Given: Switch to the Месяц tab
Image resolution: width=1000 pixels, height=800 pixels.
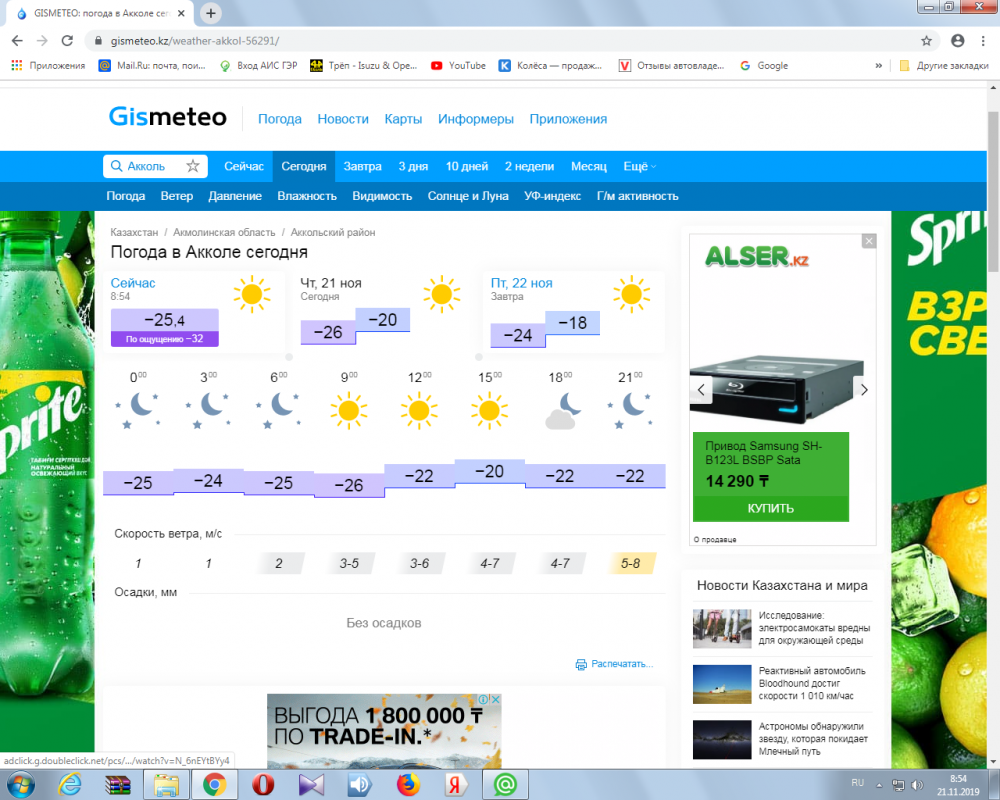Looking at the screenshot, I should (589, 167).
